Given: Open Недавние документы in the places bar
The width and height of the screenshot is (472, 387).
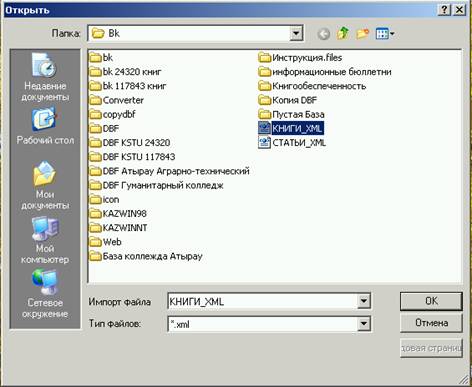Looking at the screenshot, I should click(x=45, y=77).
